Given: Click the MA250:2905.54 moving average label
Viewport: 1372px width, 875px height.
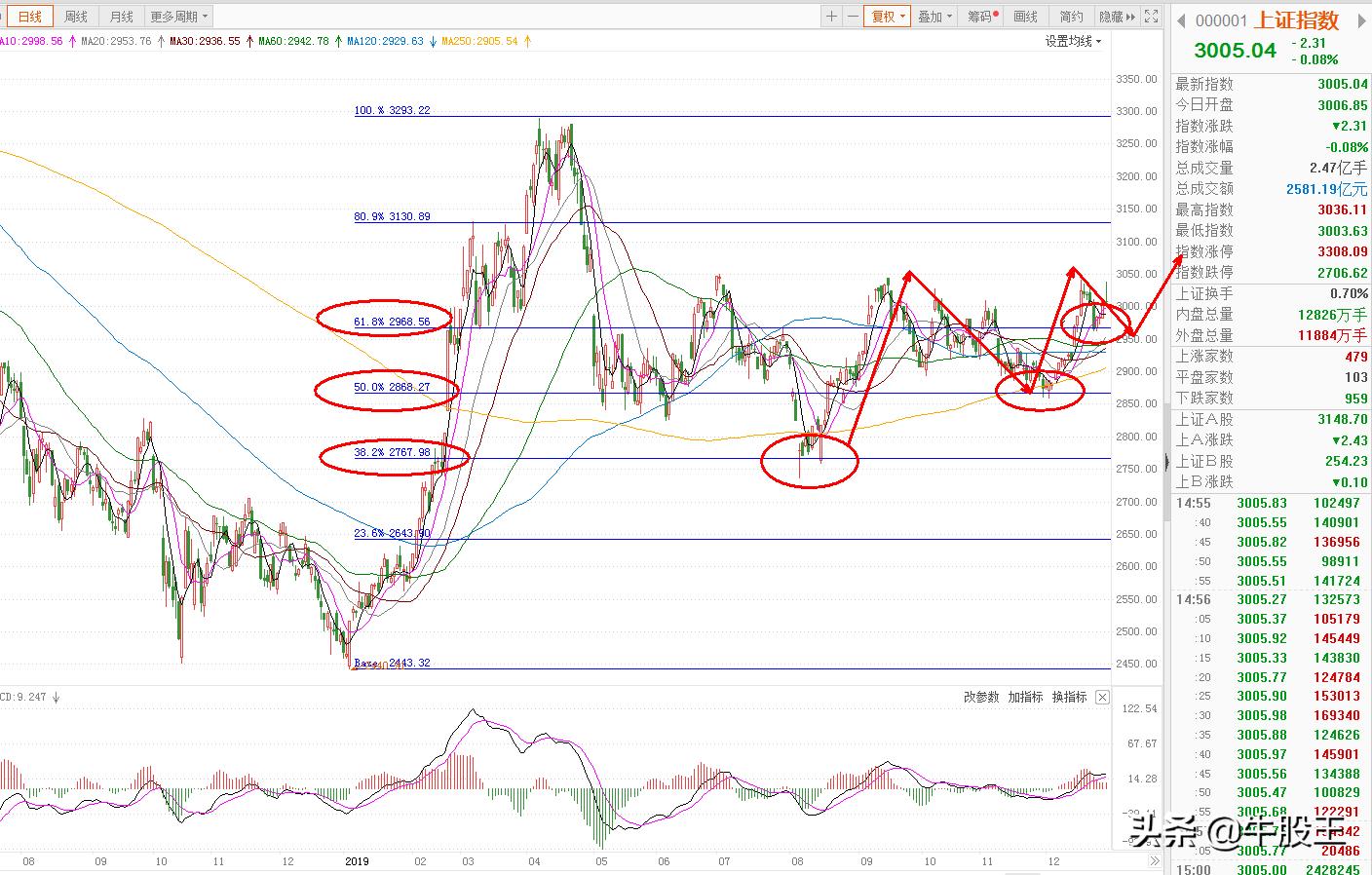Looking at the screenshot, I should 479,42.
